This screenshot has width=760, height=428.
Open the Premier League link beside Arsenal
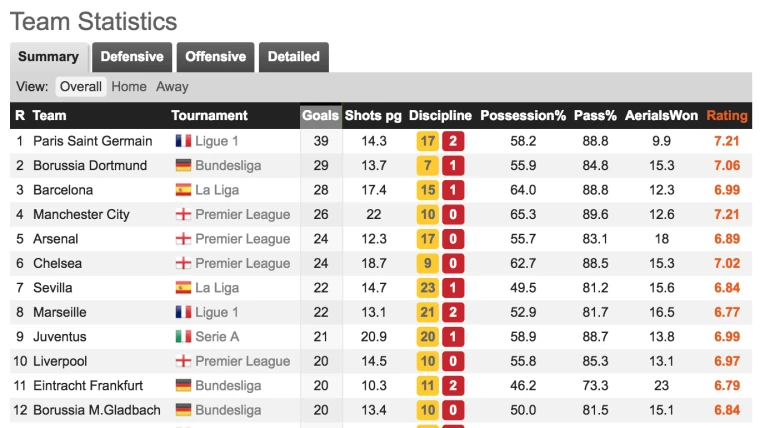242,239
